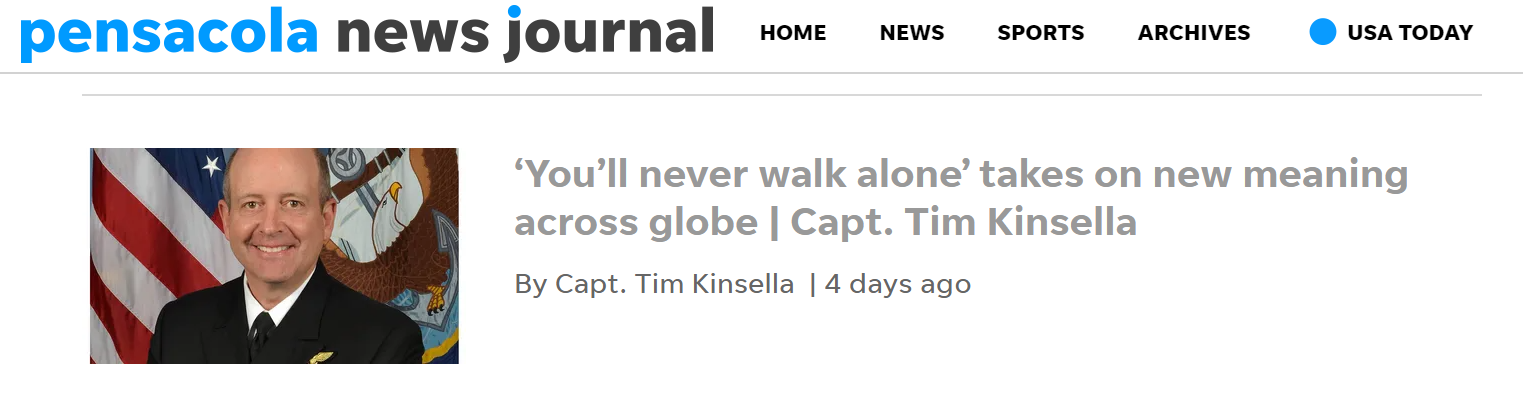
Task: Browse the ARCHIVES section
Action: tap(1194, 33)
